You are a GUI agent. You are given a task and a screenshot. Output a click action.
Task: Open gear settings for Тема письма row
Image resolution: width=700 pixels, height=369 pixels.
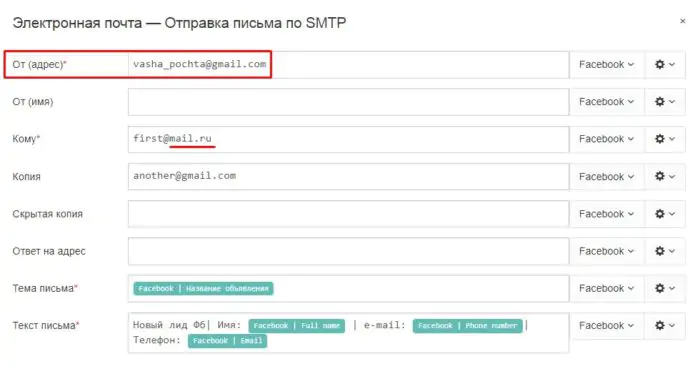(665, 288)
